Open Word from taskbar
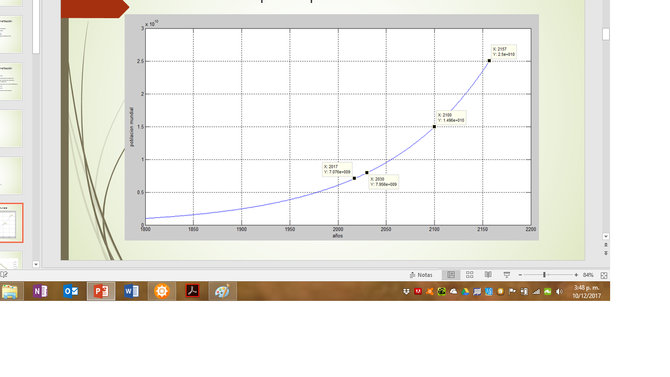 coord(132,292)
